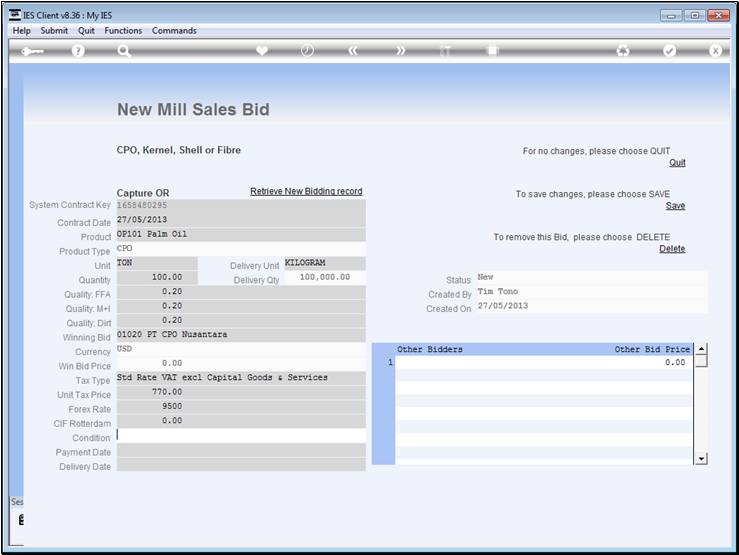Click the Other Bidders column header
The image size is (739, 555).
point(430,349)
